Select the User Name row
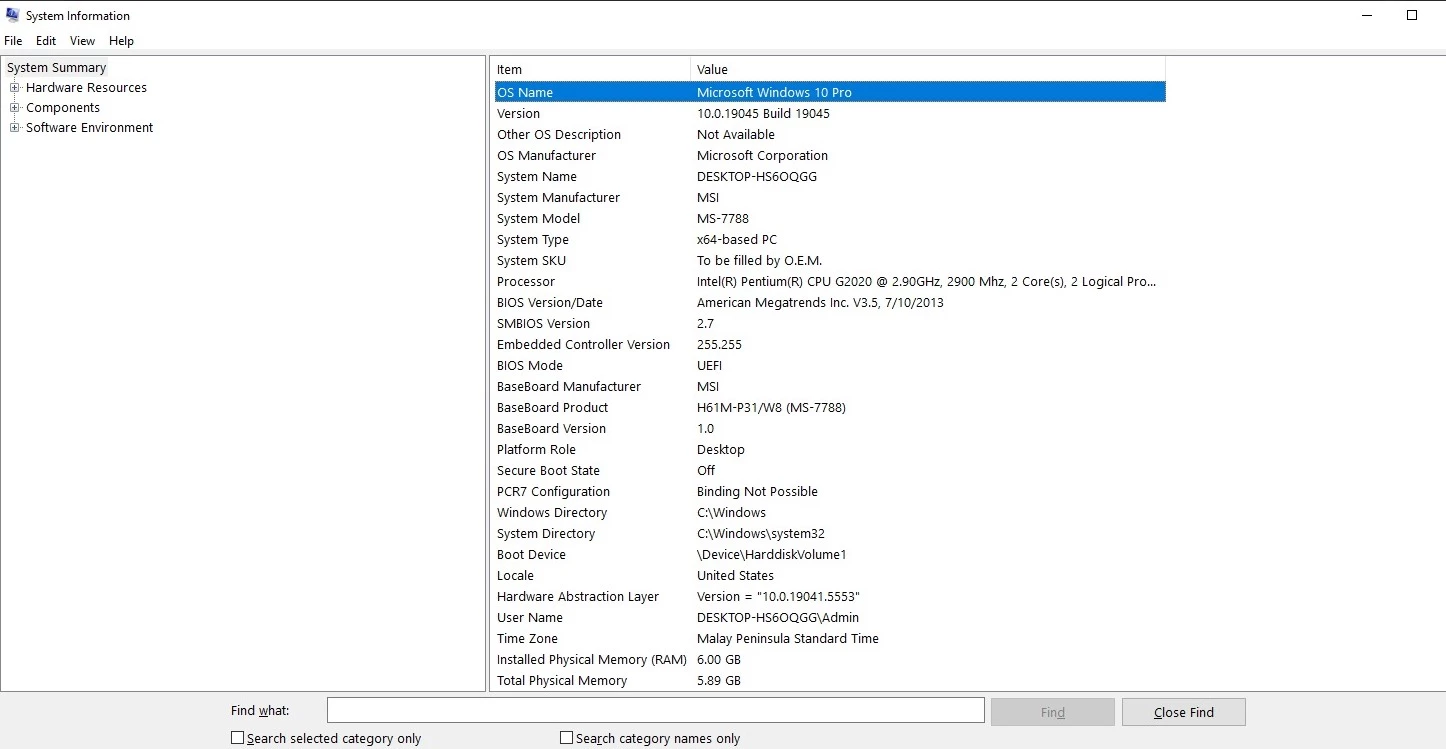The height and width of the screenshot is (749, 1446). click(x=829, y=617)
